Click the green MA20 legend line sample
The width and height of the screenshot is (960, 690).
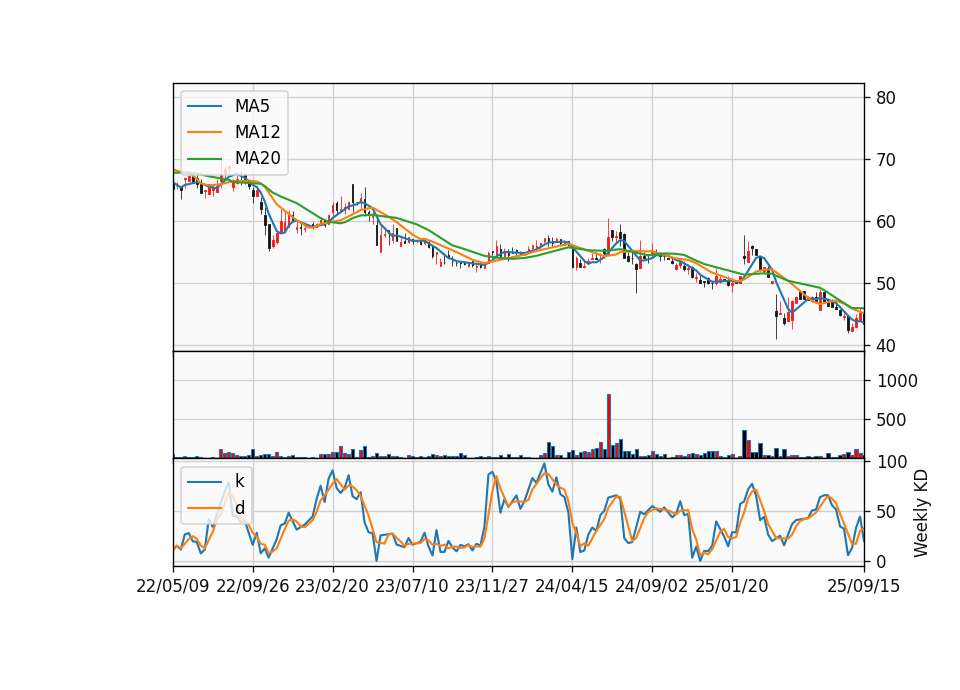(x=204, y=159)
